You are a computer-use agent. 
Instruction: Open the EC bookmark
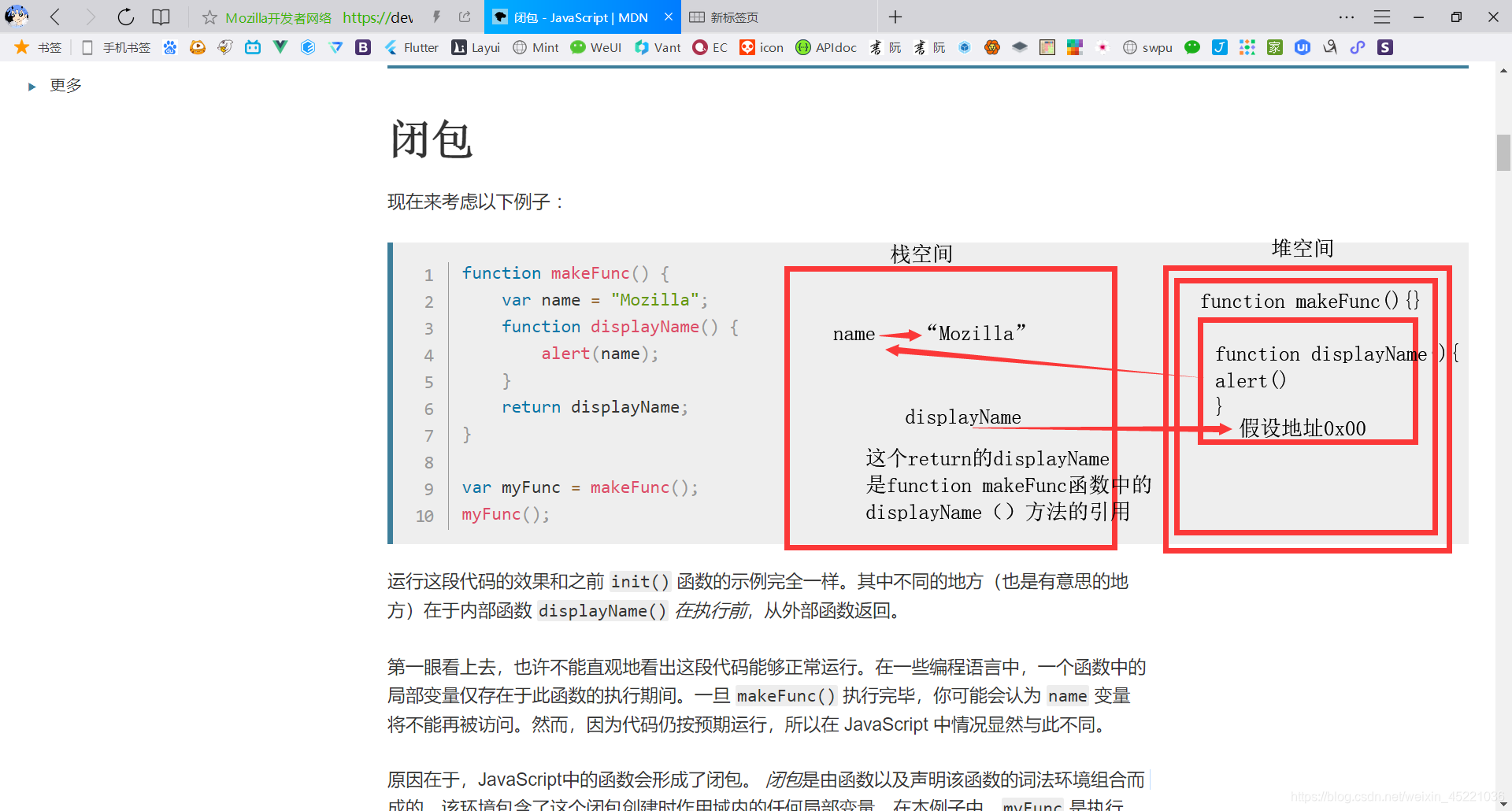pyautogui.click(x=710, y=47)
